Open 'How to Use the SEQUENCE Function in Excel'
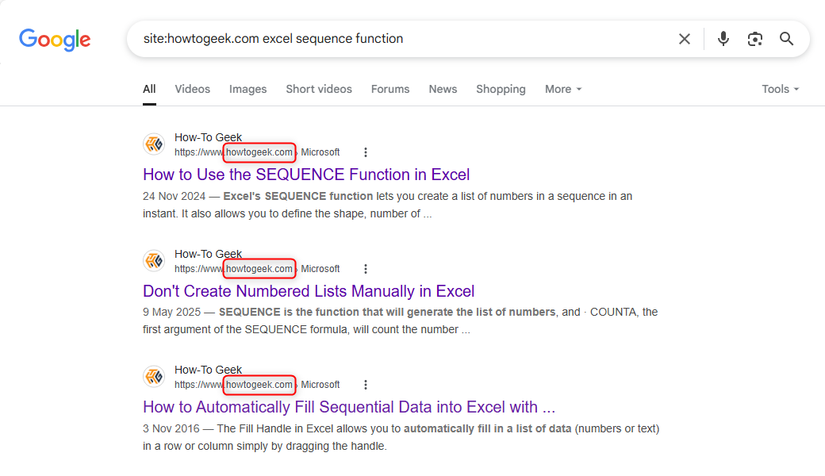Screen dimensions: 825x476 pos(306,175)
